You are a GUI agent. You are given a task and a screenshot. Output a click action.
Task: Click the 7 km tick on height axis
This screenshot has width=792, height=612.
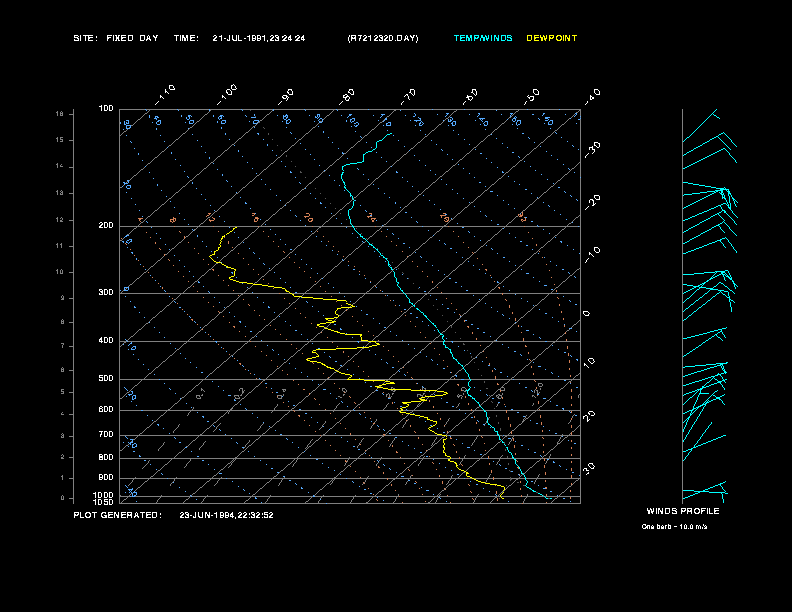point(63,346)
